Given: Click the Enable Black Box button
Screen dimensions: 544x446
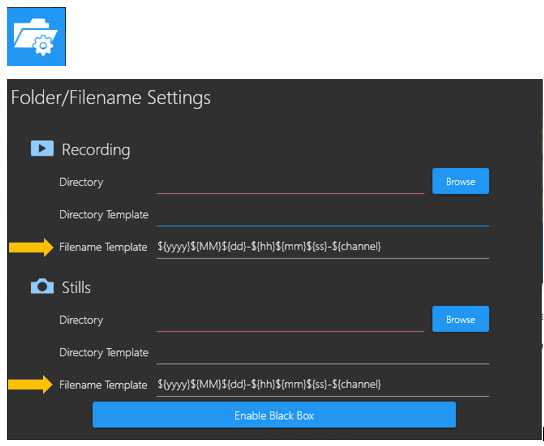Looking at the screenshot, I should point(274,415).
